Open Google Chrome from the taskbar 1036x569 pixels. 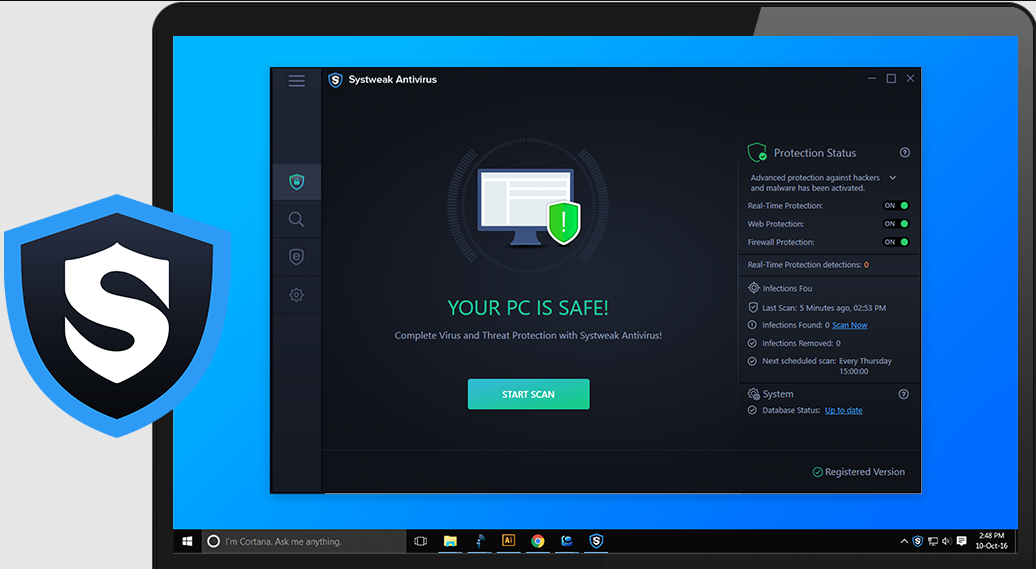(538, 541)
